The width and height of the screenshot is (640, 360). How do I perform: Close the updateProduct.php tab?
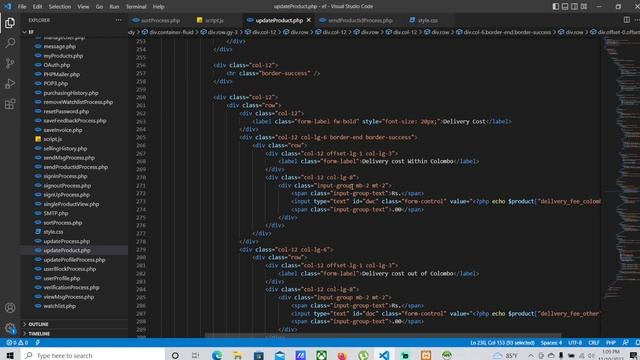tap(309, 20)
